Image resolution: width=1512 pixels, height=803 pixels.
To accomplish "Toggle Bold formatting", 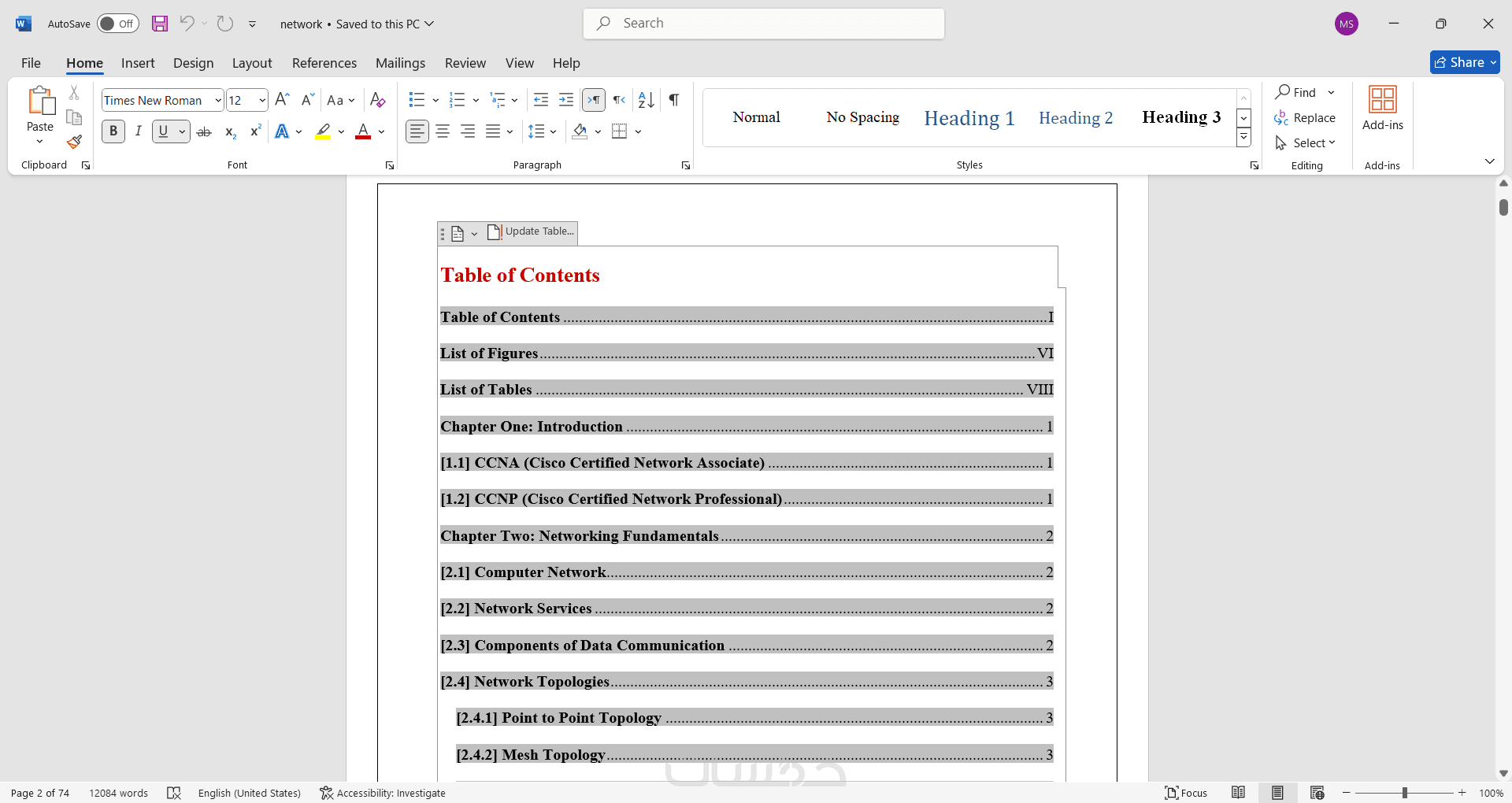I will coord(113,131).
